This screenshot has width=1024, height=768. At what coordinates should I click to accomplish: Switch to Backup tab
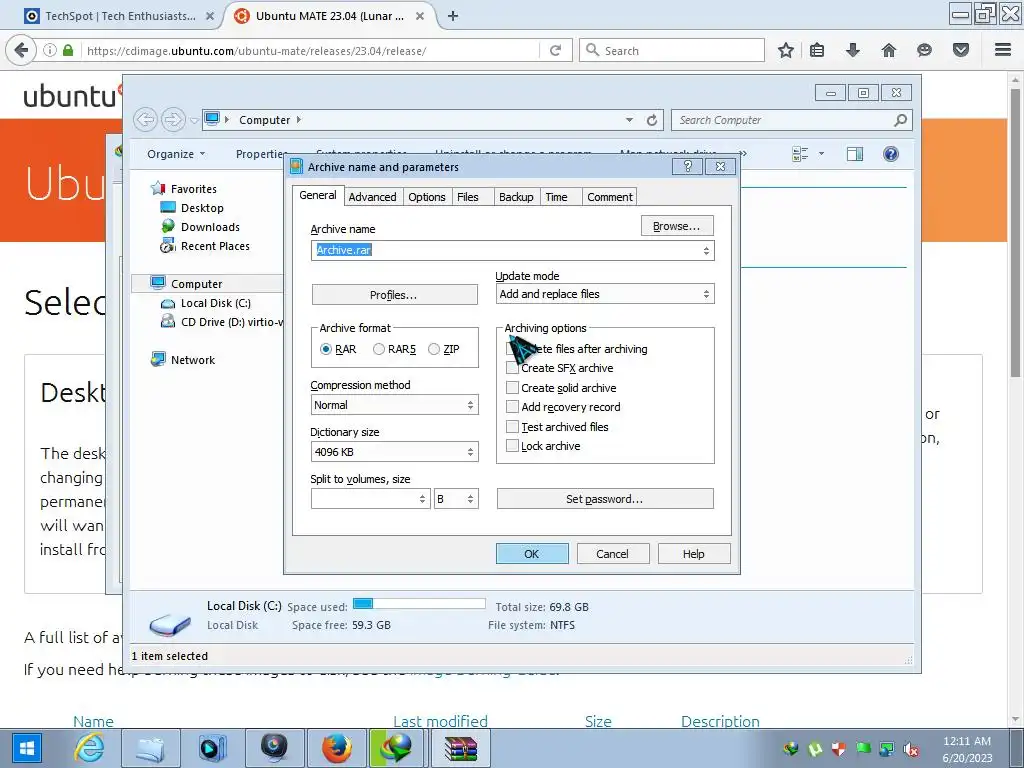(x=516, y=197)
